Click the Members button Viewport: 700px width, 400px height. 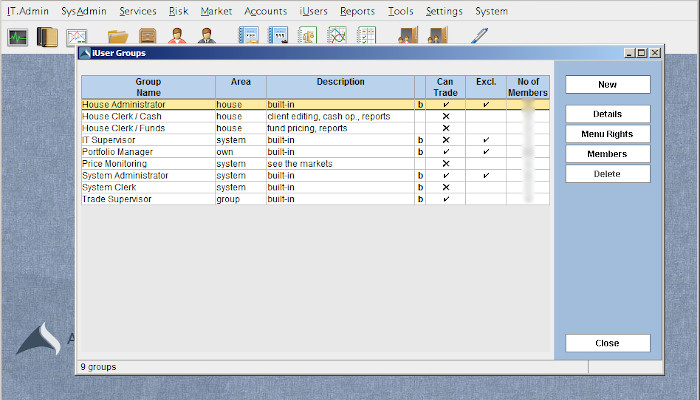coord(607,154)
